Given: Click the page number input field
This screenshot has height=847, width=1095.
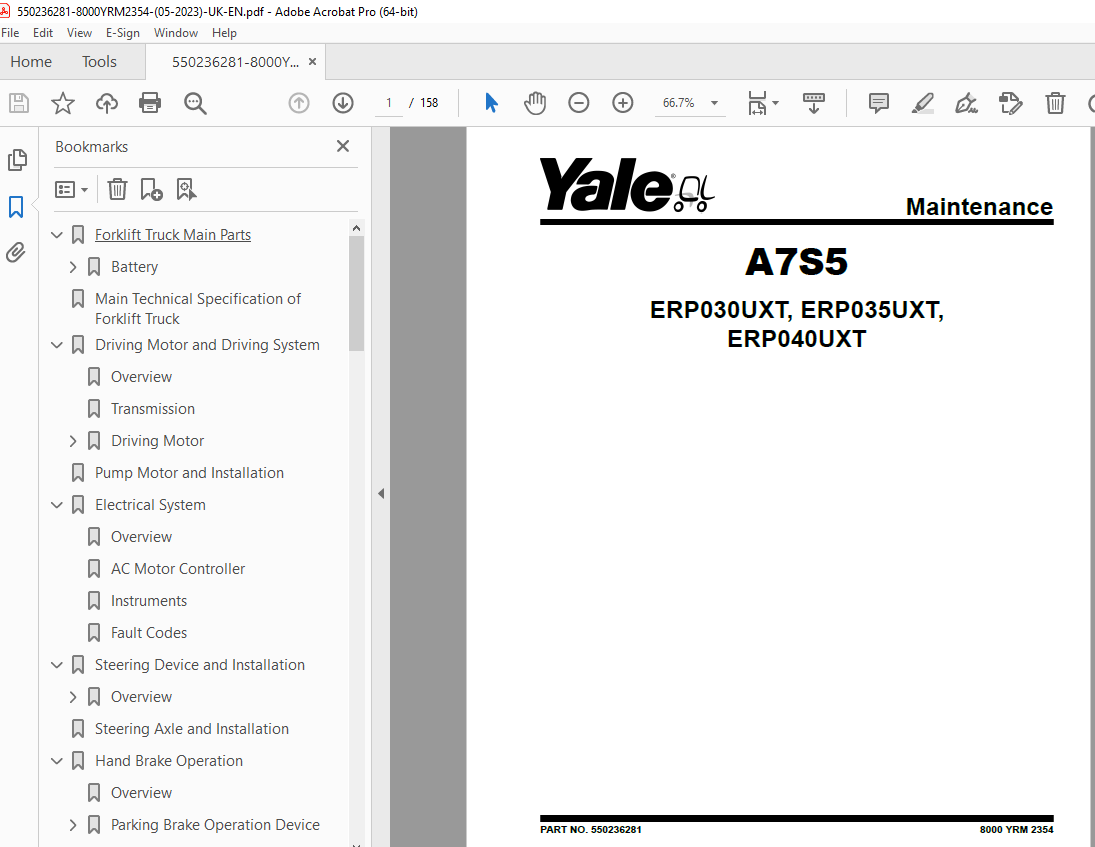Looking at the screenshot, I should click(x=389, y=103).
